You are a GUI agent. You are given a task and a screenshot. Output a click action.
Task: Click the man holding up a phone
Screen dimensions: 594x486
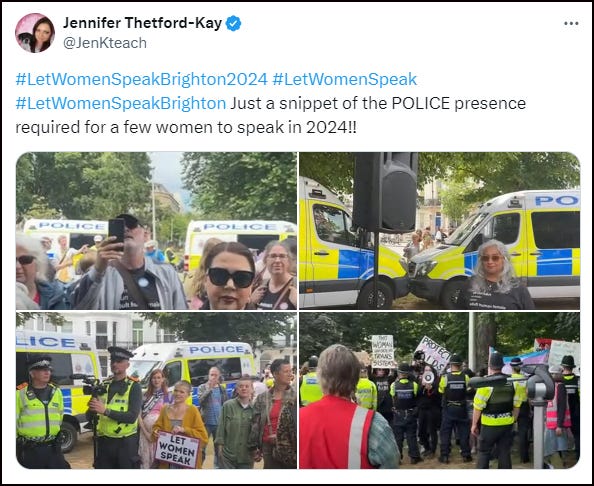pyautogui.click(x=127, y=263)
